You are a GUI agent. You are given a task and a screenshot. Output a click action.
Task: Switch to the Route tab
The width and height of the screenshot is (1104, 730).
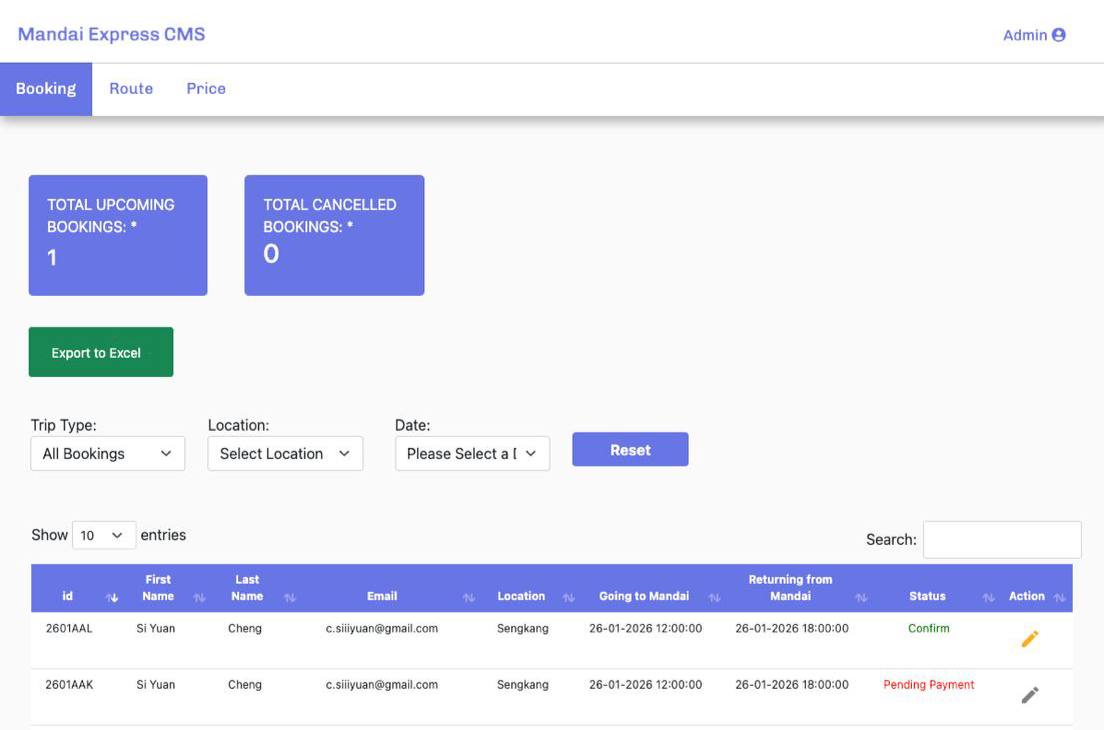pyautogui.click(x=131, y=89)
